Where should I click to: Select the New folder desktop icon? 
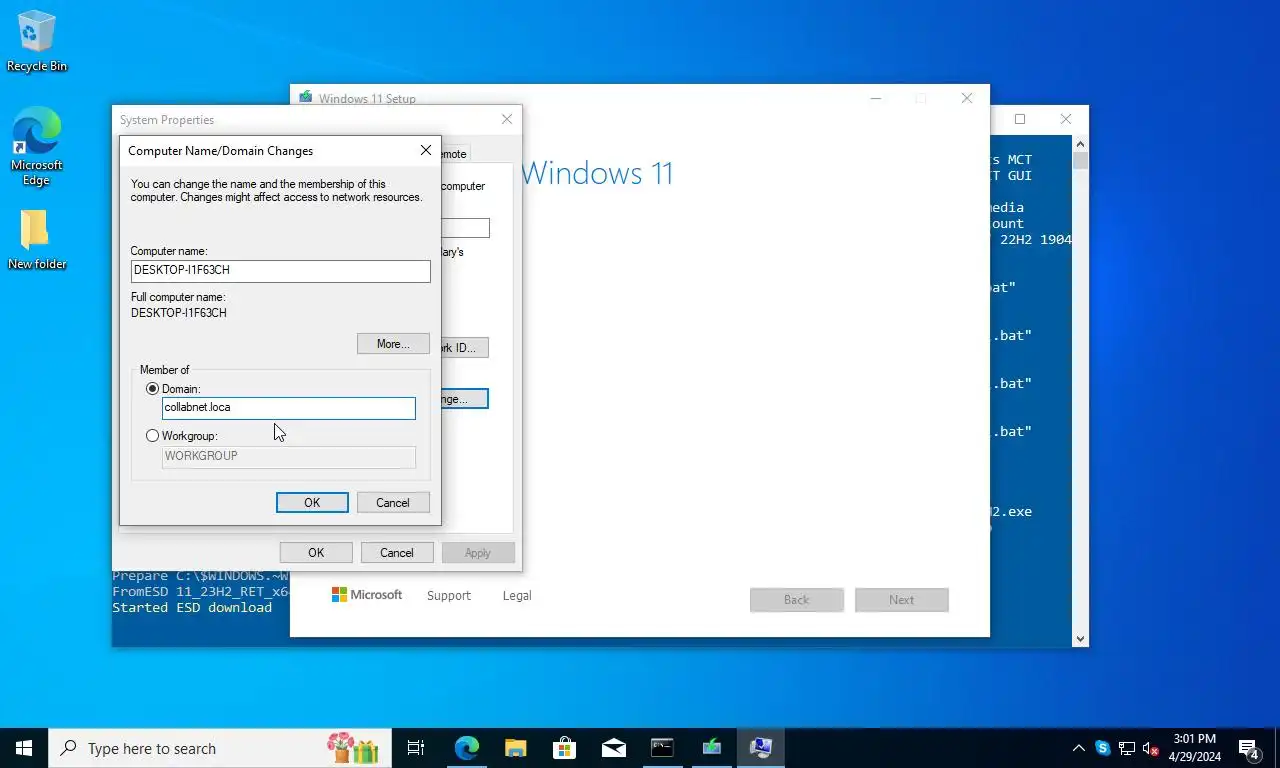(36, 240)
